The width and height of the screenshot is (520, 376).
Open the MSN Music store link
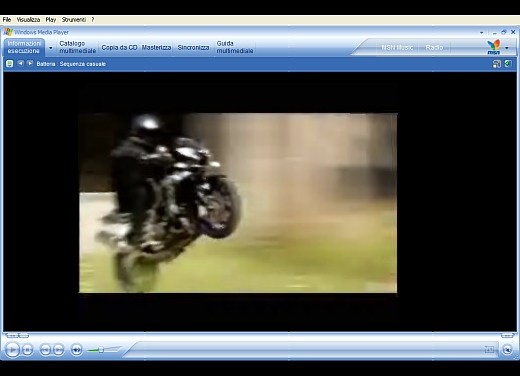click(397, 47)
